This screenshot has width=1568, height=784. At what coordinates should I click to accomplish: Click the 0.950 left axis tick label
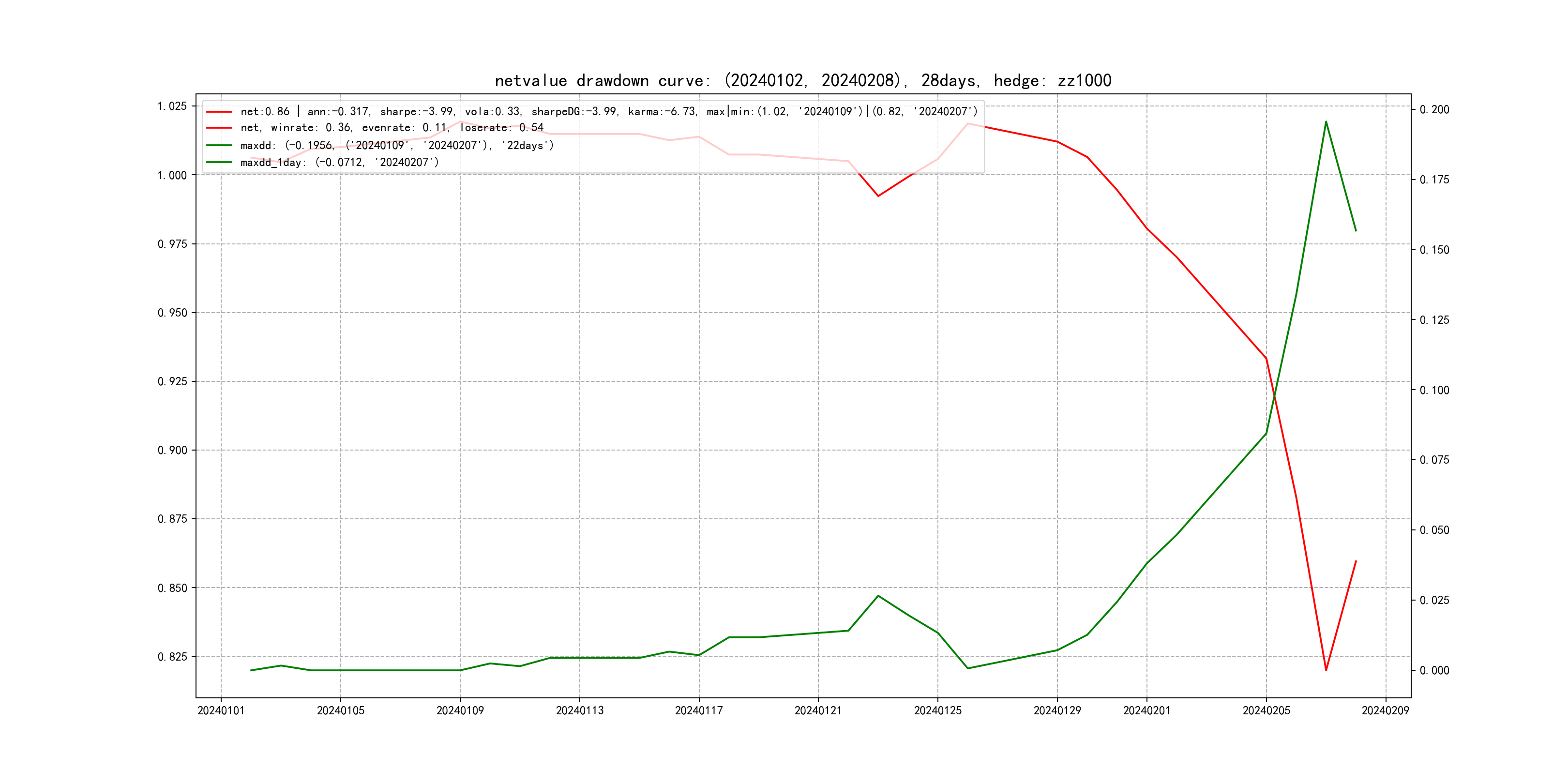click(x=172, y=313)
